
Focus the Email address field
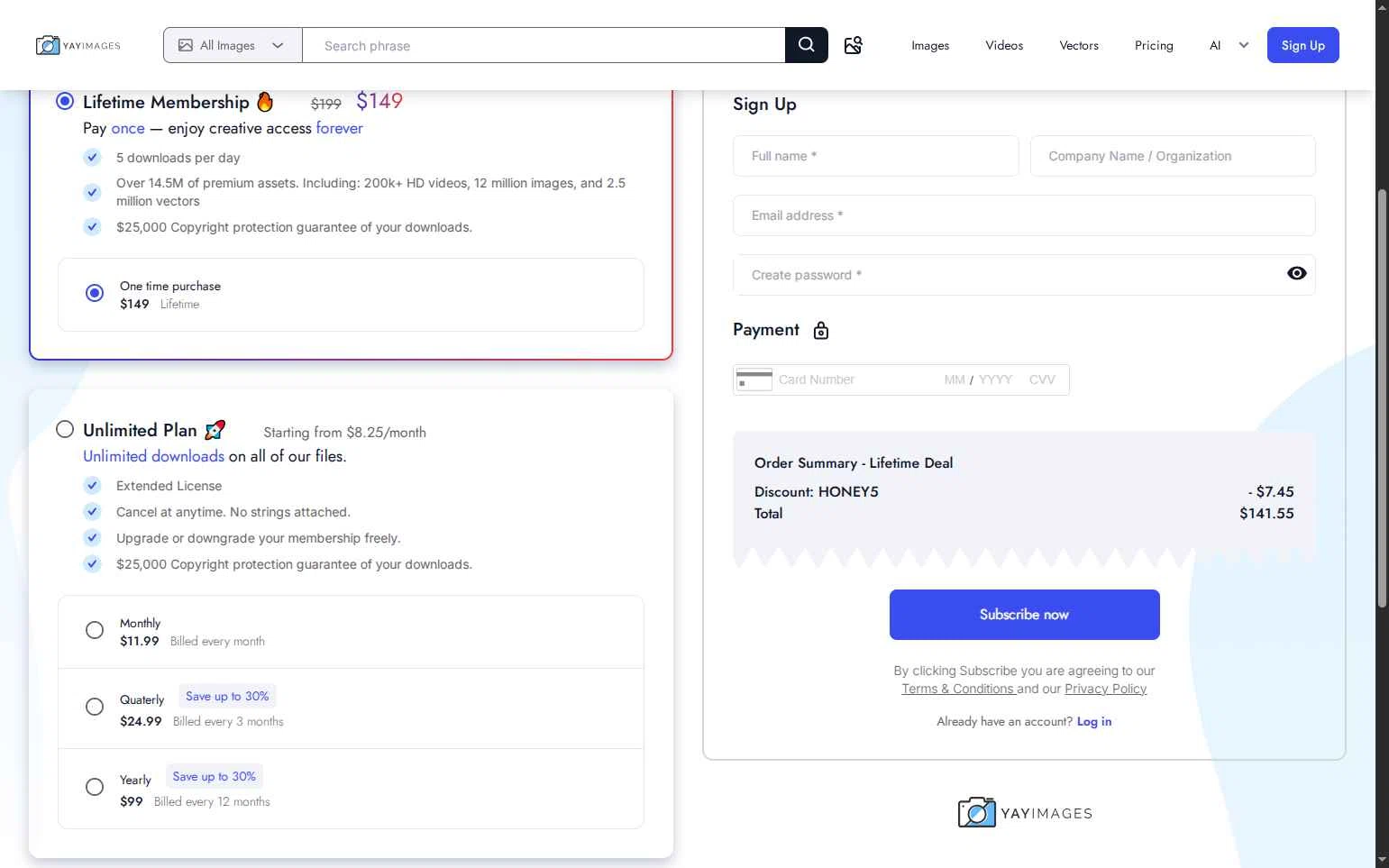[1024, 215]
